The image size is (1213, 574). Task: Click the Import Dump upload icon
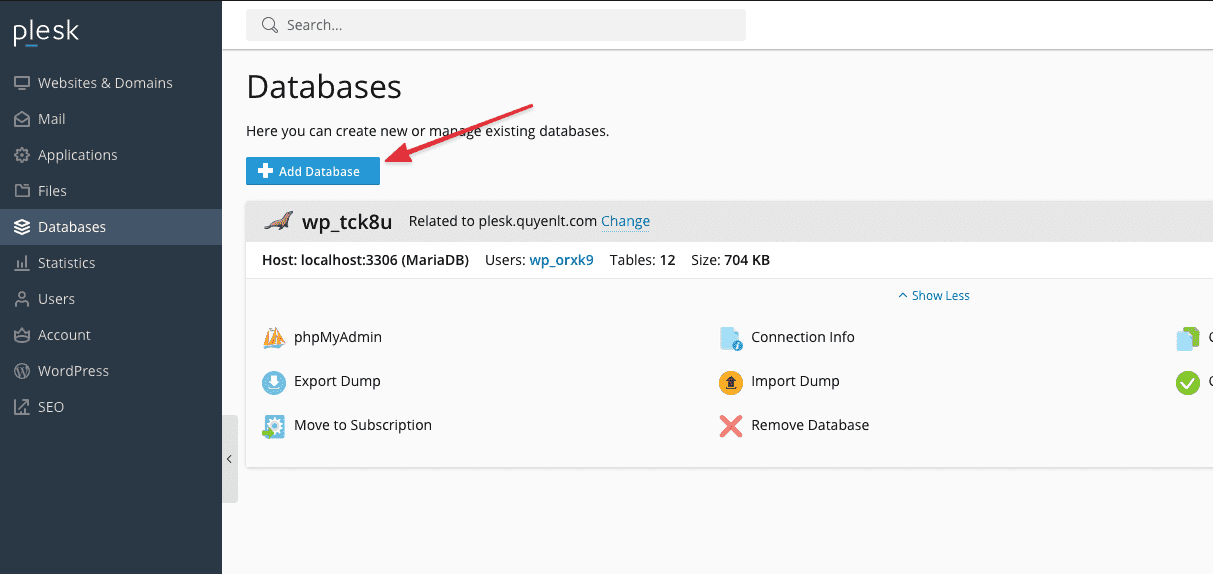[731, 382]
